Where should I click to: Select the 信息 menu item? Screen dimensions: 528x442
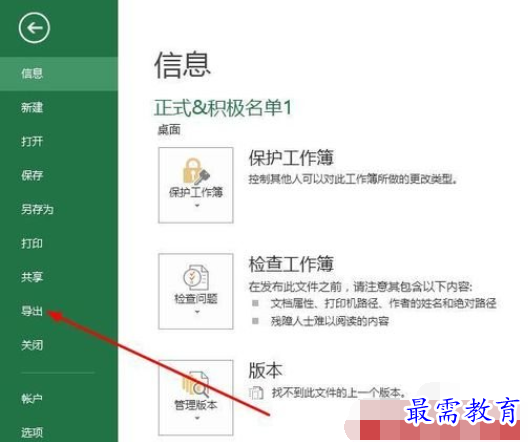[x=59, y=73]
